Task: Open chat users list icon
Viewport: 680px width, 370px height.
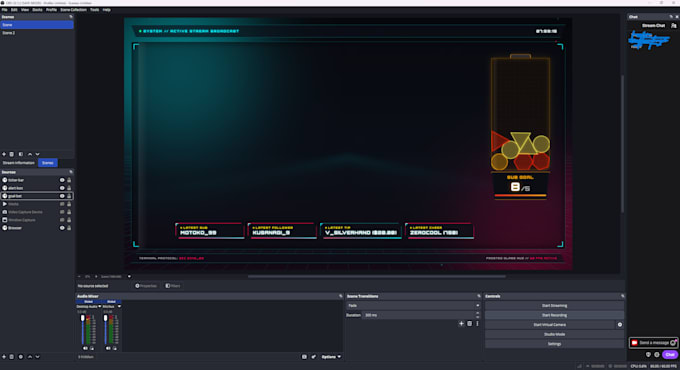Action: tap(673, 26)
